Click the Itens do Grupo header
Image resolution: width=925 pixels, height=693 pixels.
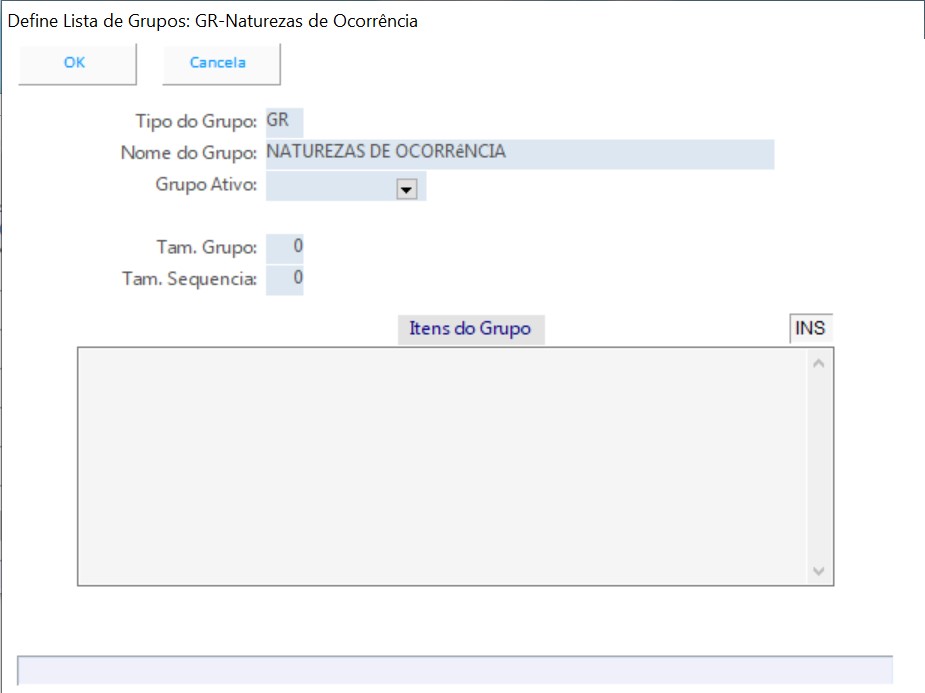pyautogui.click(x=470, y=328)
